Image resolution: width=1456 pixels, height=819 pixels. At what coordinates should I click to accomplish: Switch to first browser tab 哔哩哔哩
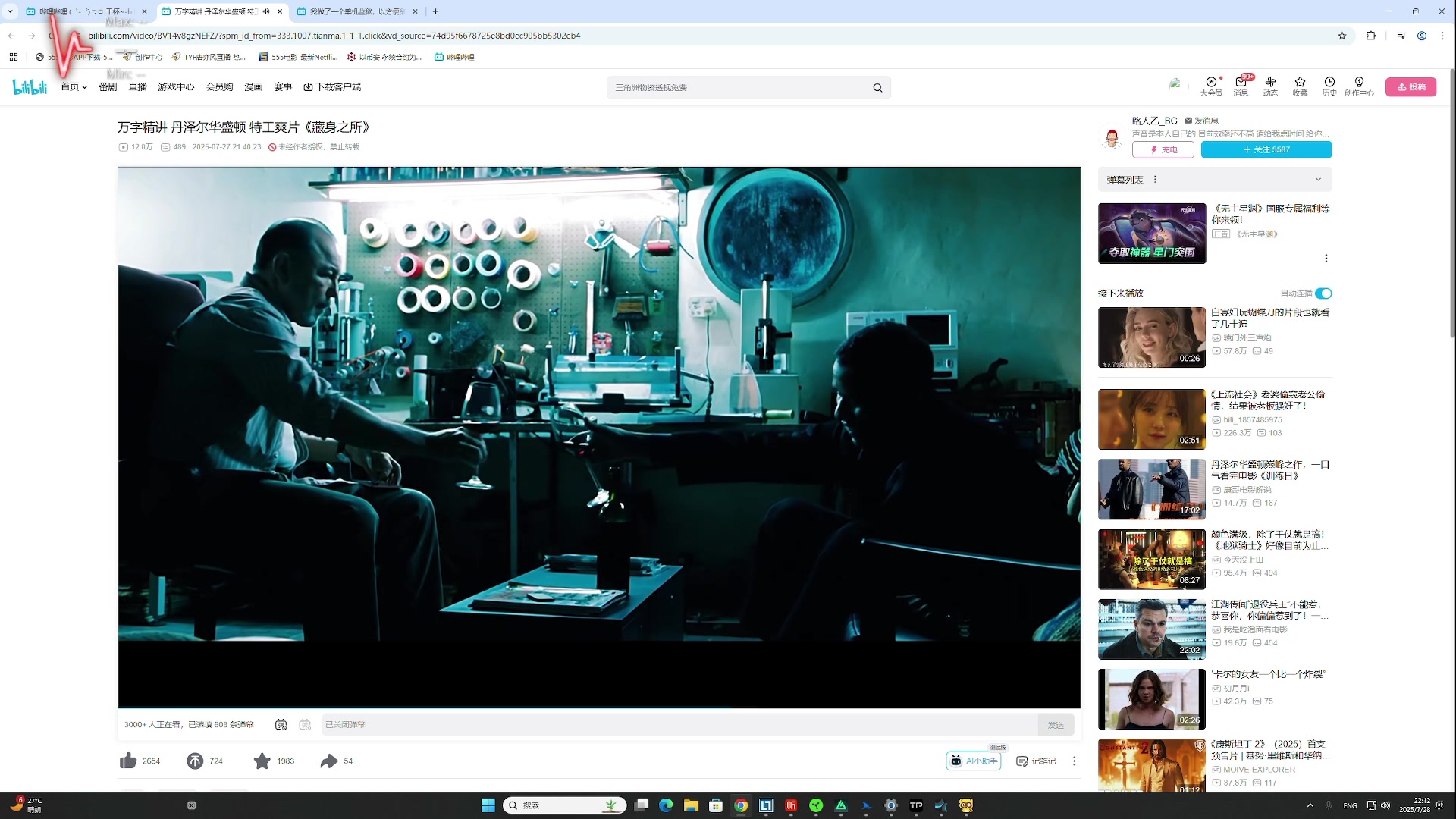click(x=86, y=11)
